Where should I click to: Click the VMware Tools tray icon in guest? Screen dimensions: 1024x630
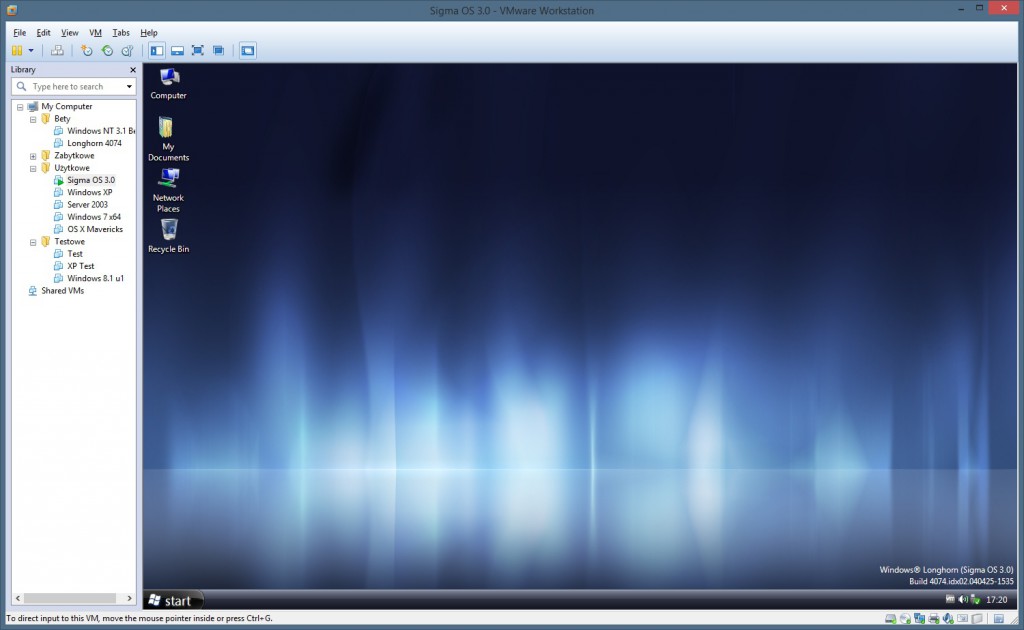click(x=950, y=599)
